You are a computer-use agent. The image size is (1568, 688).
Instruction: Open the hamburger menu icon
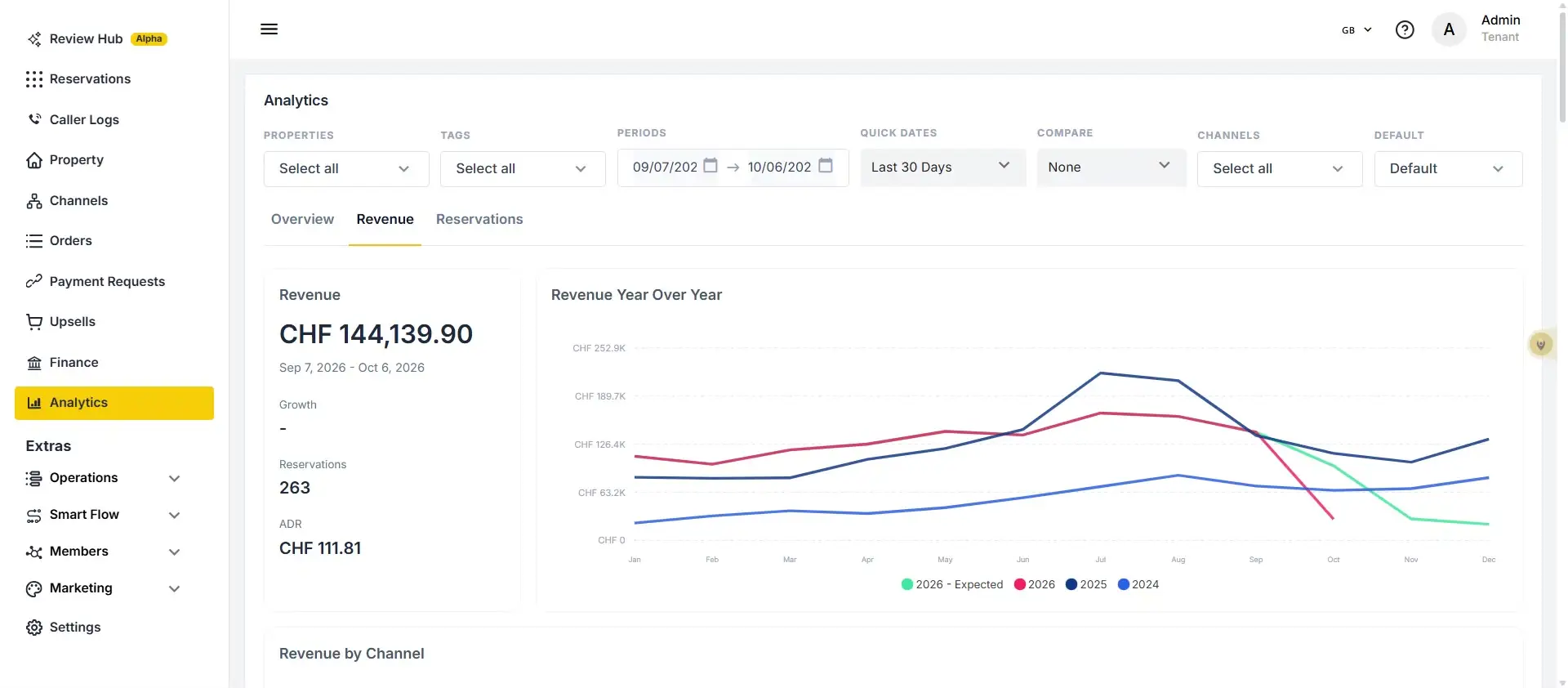click(269, 29)
